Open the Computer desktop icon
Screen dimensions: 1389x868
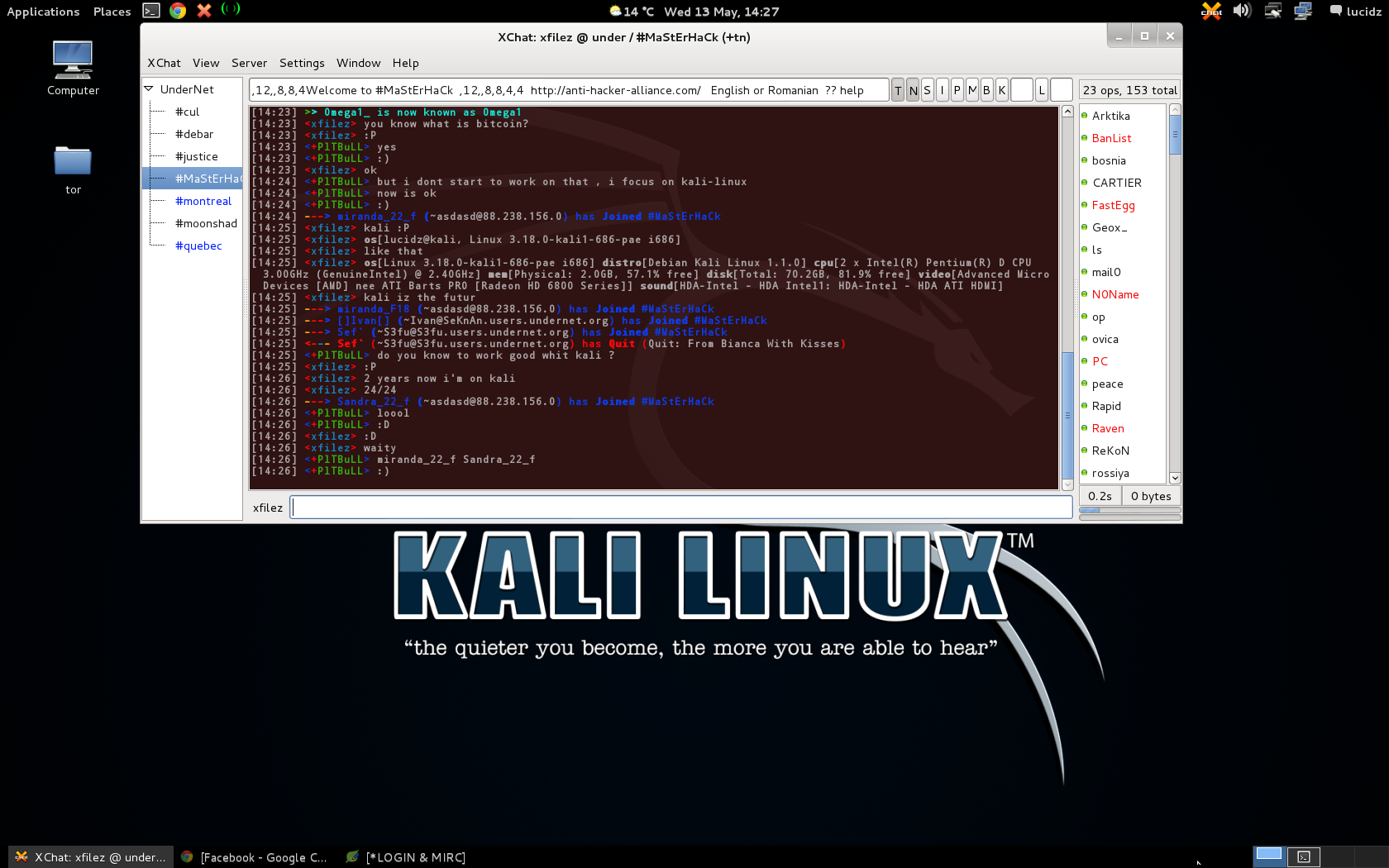[73, 68]
